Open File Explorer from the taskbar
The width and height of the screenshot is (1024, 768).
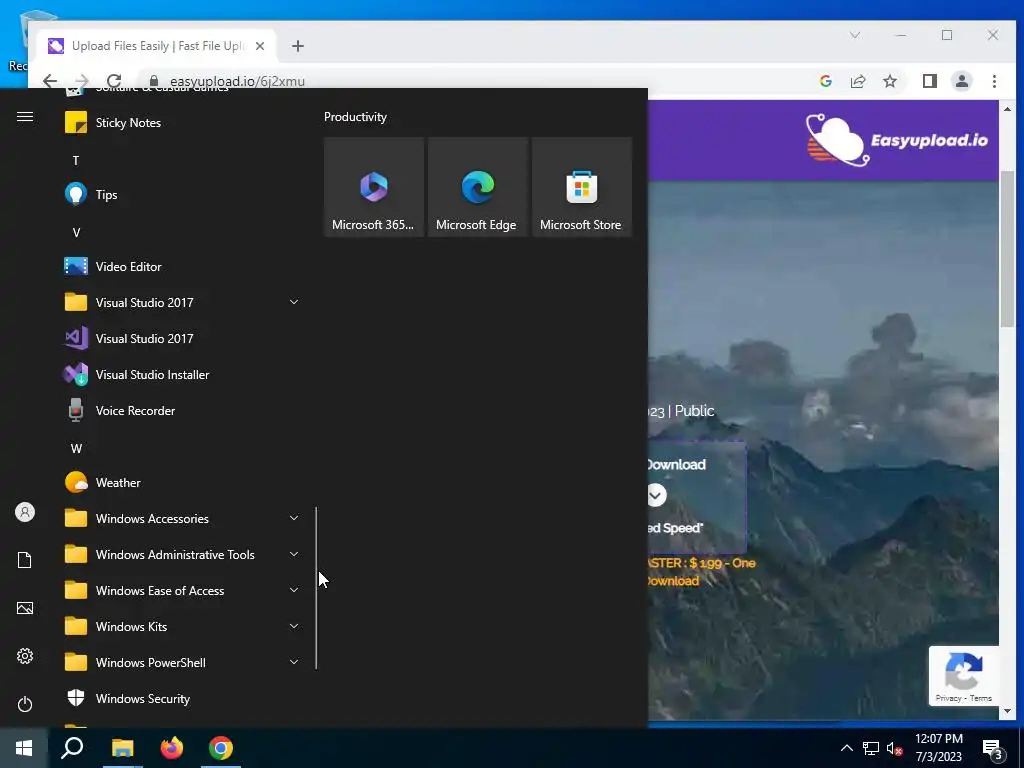[122, 748]
